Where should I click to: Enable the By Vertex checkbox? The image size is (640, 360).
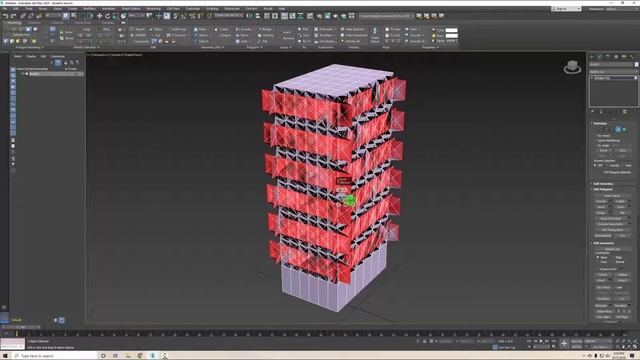pyautogui.click(x=597, y=136)
